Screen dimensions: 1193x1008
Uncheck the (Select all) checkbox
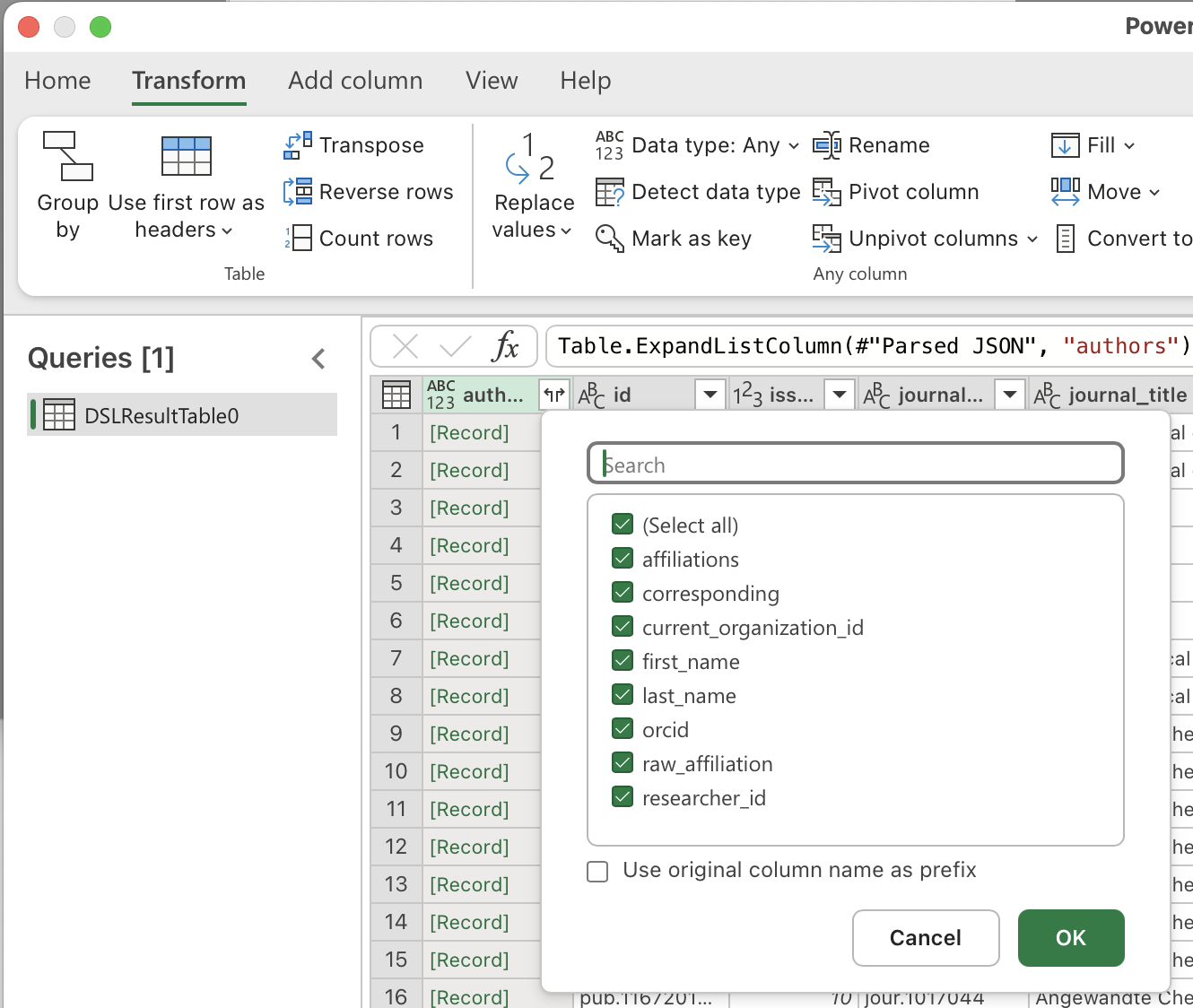tap(623, 525)
